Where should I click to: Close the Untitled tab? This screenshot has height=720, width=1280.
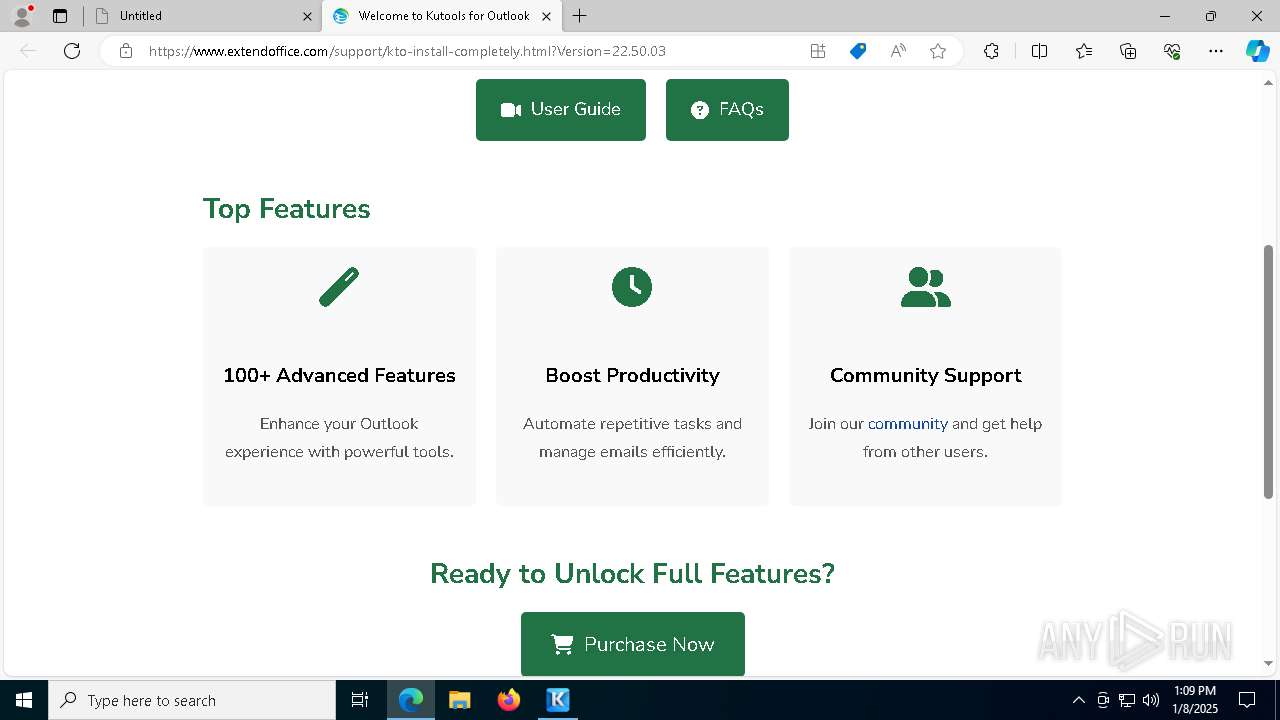tap(307, 16)
